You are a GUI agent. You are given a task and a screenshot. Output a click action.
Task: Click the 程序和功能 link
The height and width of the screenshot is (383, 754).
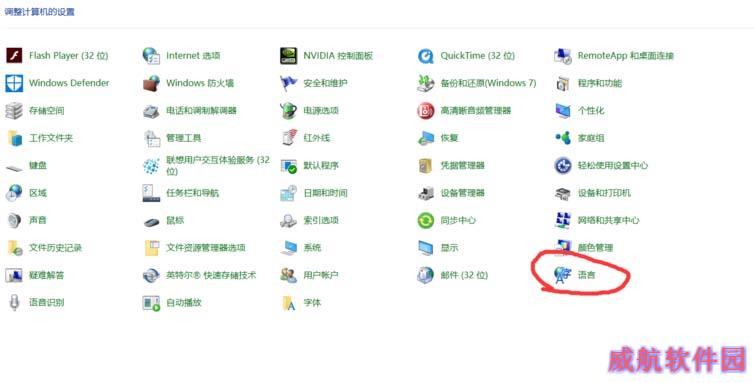tap(600, 83)
